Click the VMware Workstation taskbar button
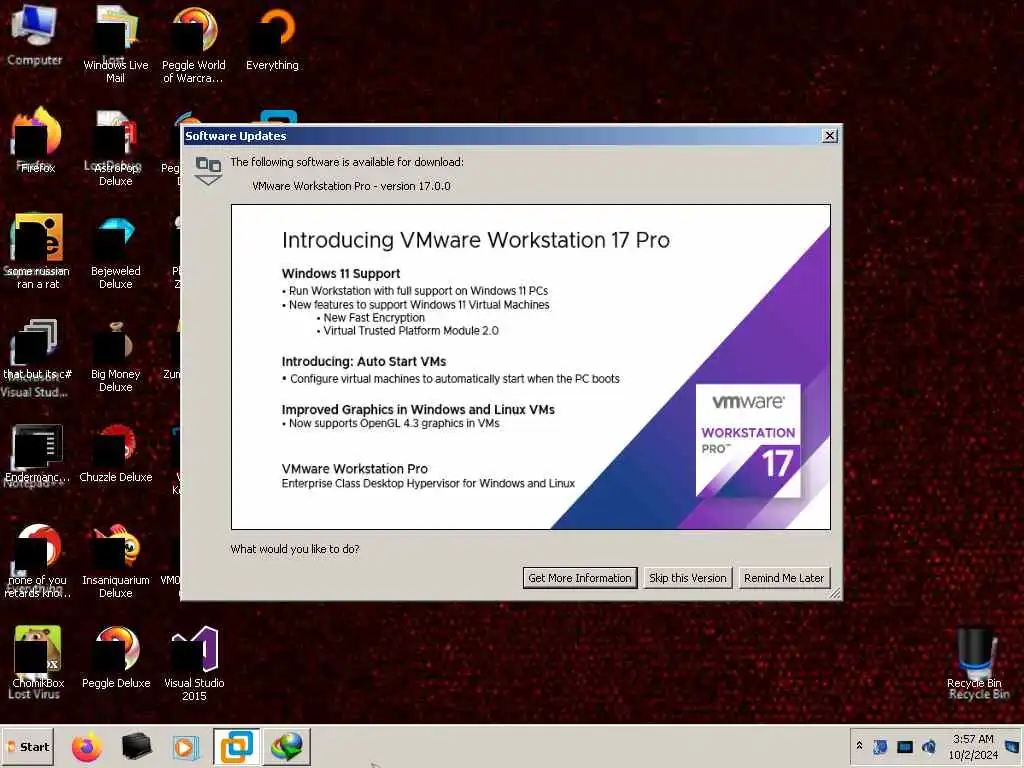The height and width of the screenshot is (768, 1024). (236, 746)
